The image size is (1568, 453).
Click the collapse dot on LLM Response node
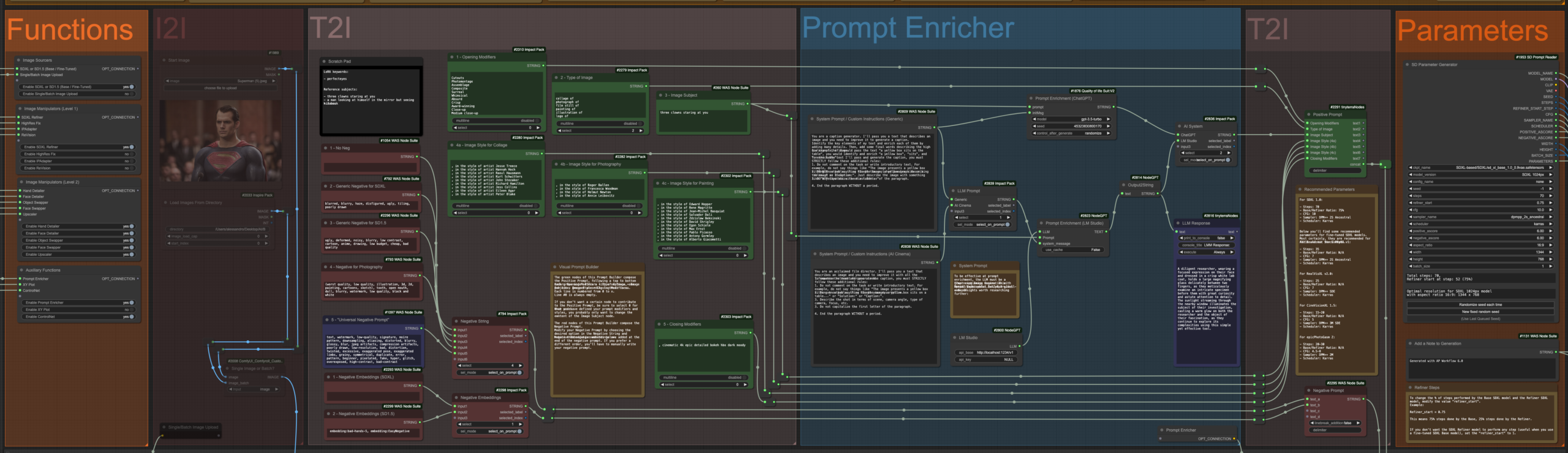click(x=1177, y=223)
